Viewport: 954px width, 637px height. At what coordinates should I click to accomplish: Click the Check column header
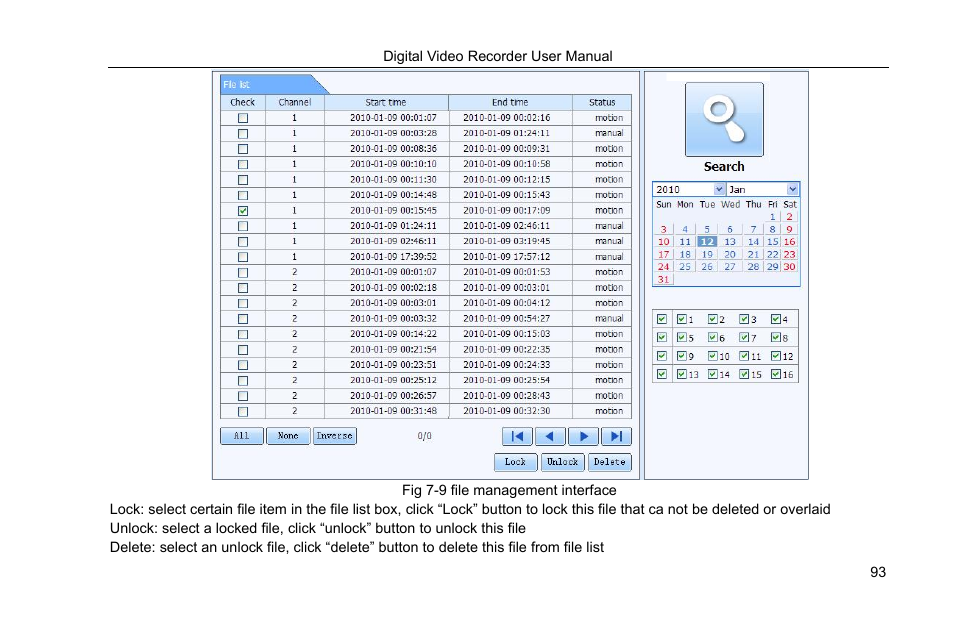242,102
